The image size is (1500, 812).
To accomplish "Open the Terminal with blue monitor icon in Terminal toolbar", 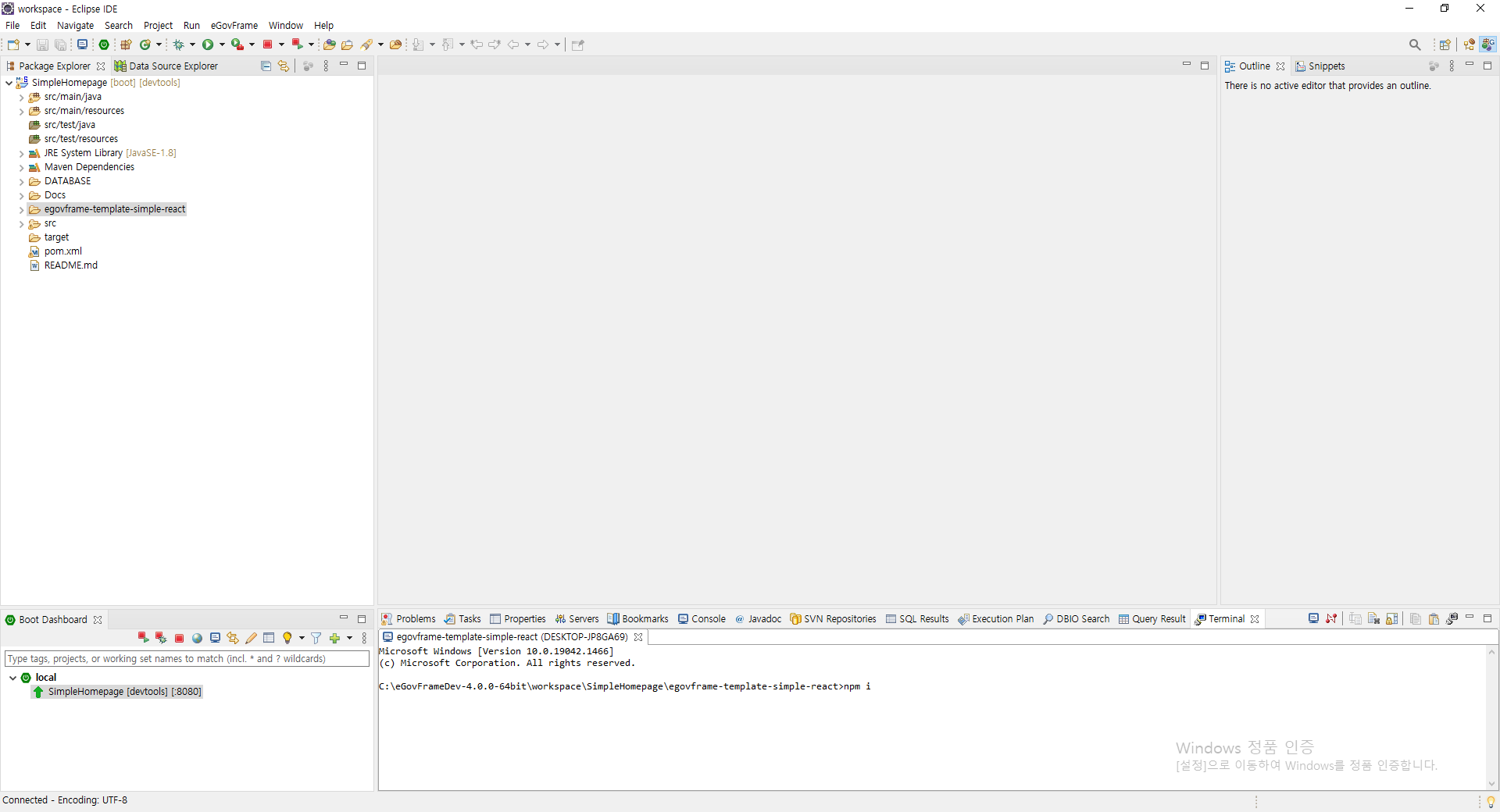I will pos(1313,619).
